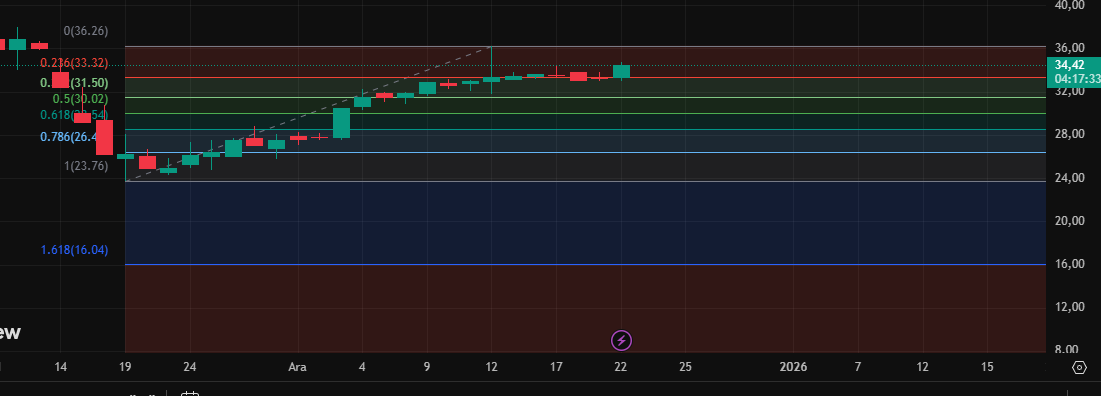
Task: Click price axis label 20,00
Action: [x=1070, y=221]
